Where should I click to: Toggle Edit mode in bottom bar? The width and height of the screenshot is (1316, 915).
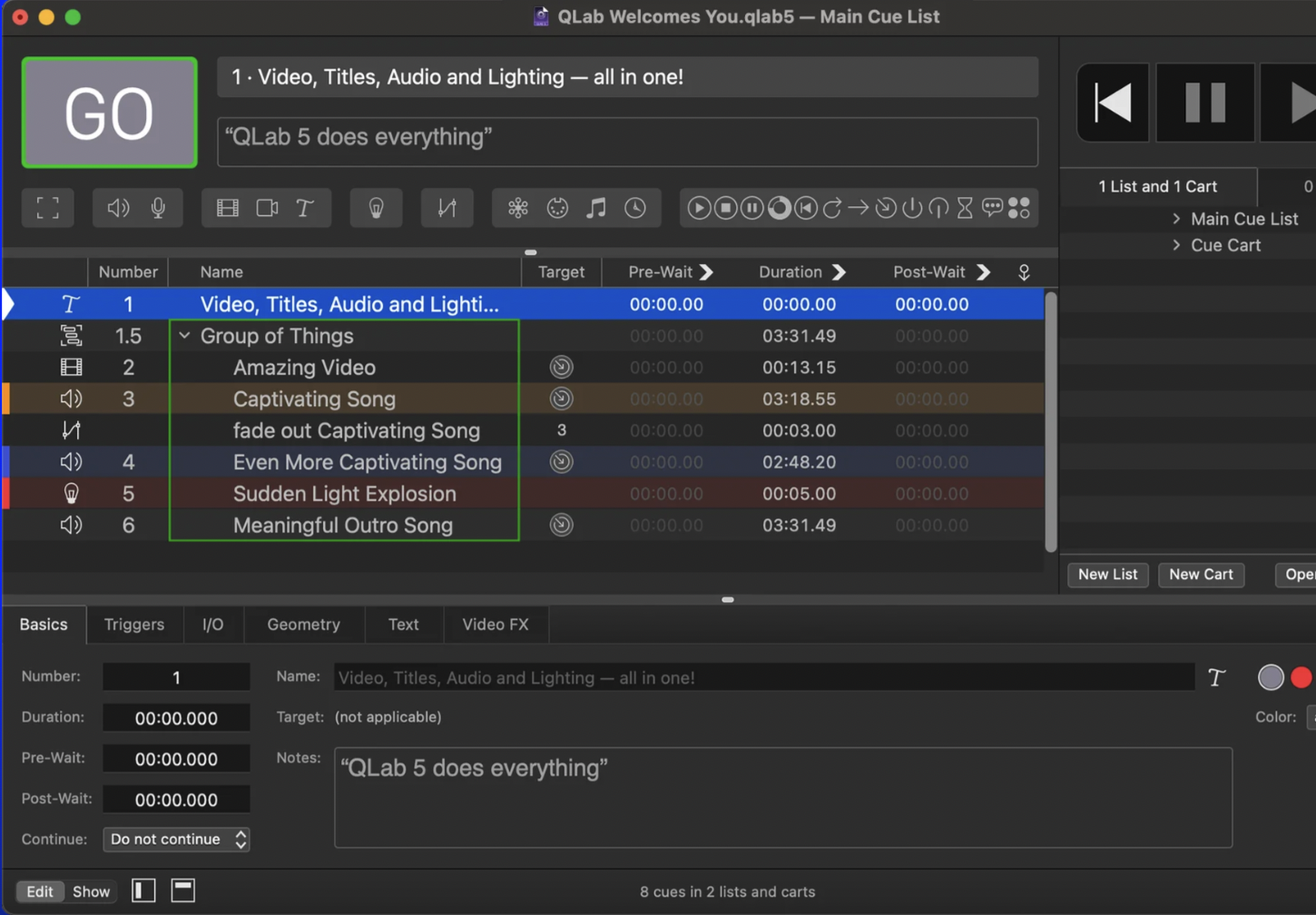coord(39,891)
